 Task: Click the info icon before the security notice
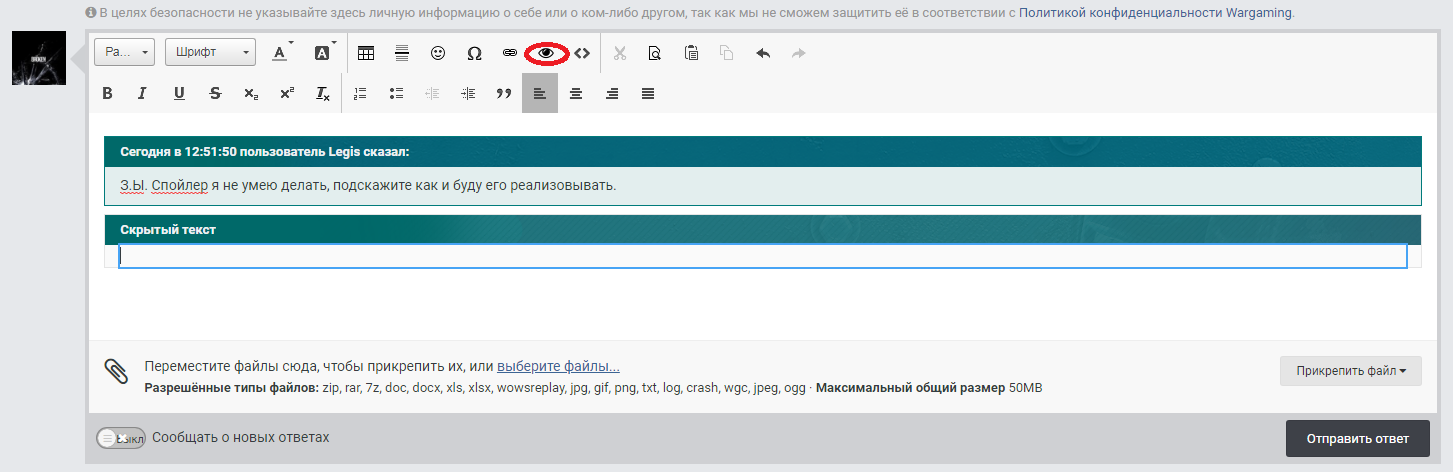click(x=90, y=13)
